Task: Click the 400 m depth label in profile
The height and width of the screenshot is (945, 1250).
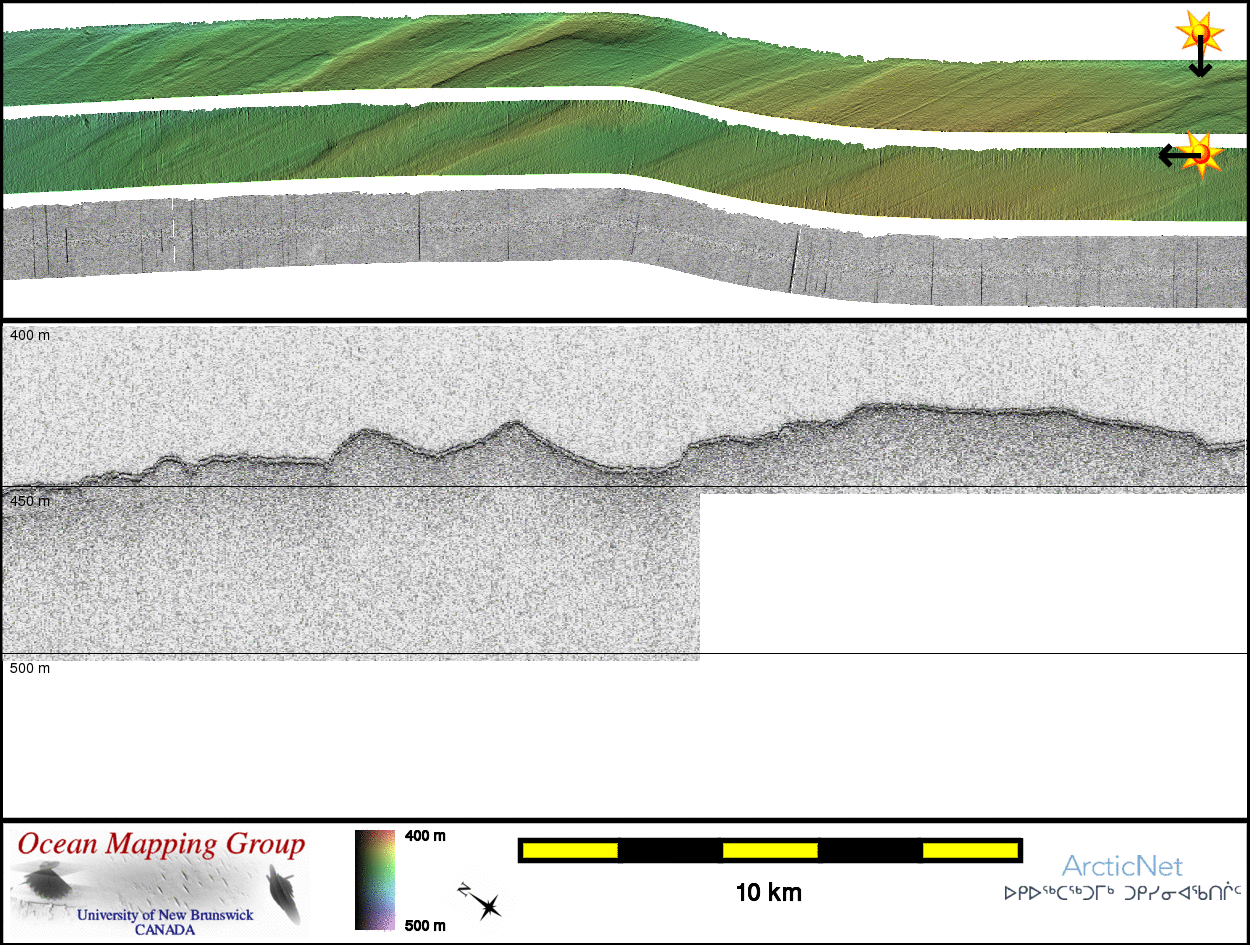Action: coord(30,335)
